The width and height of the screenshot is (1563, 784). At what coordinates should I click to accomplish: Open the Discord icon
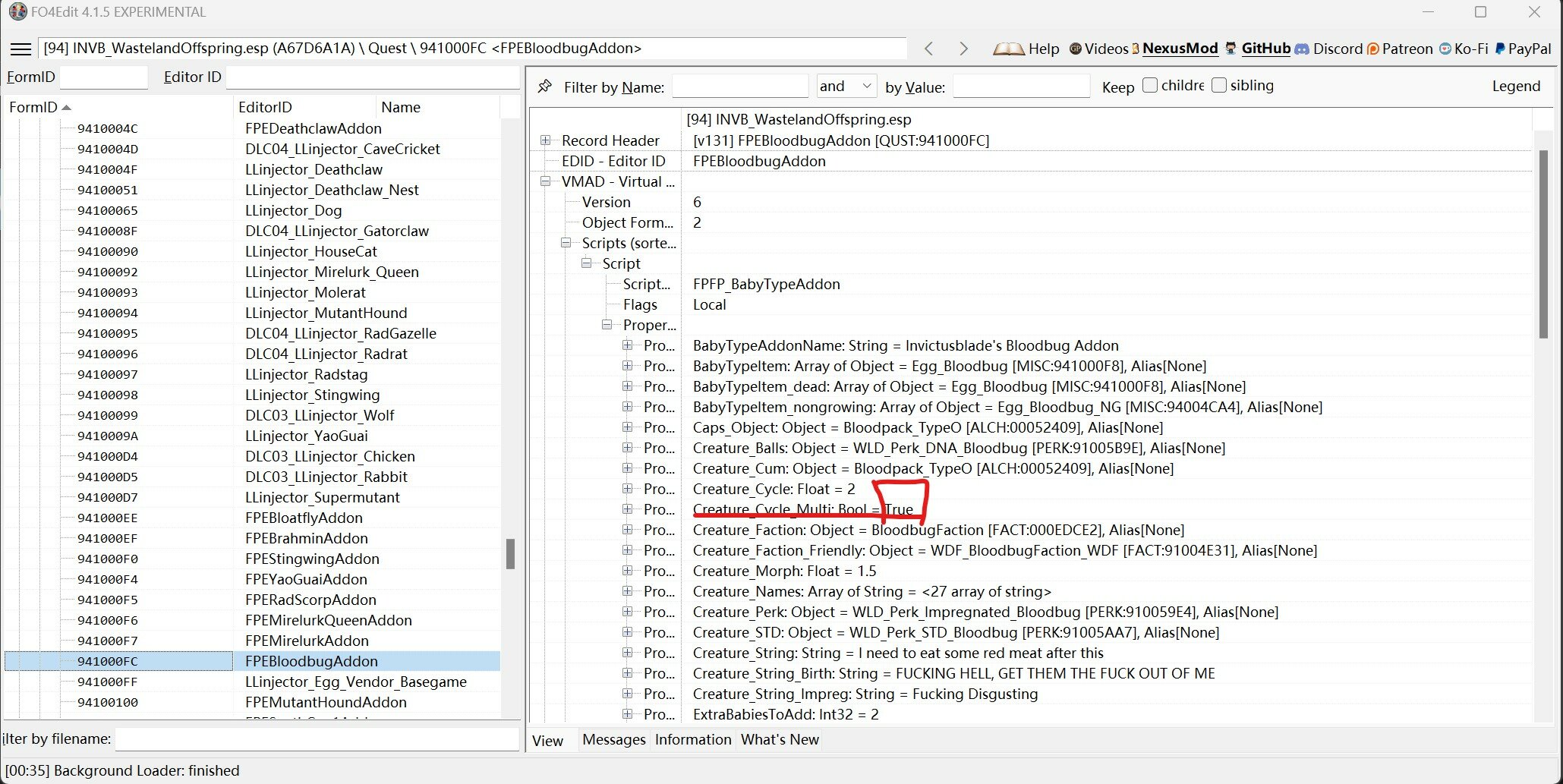tap(1303, 48)
